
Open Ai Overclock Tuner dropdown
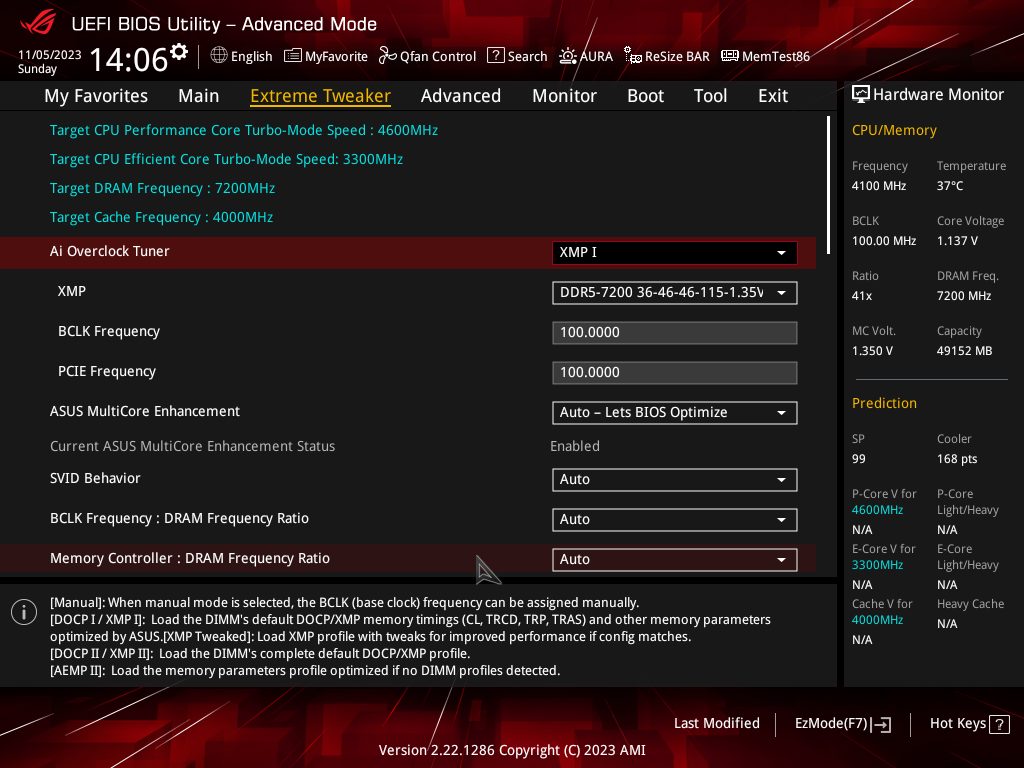point(674,253)
